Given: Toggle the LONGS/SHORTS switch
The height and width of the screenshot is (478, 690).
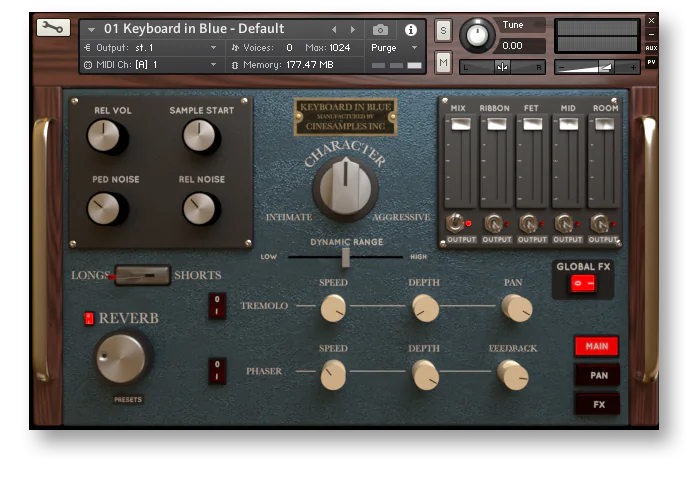Looking at the screenshot, I should (x=142, y=275).
